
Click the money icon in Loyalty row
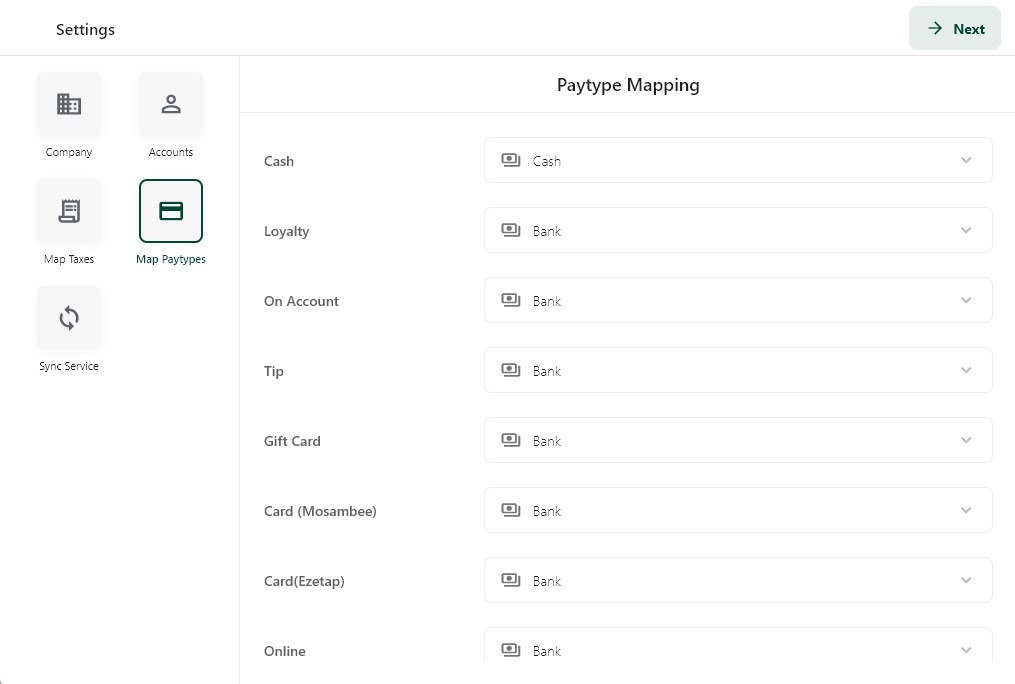511,230
